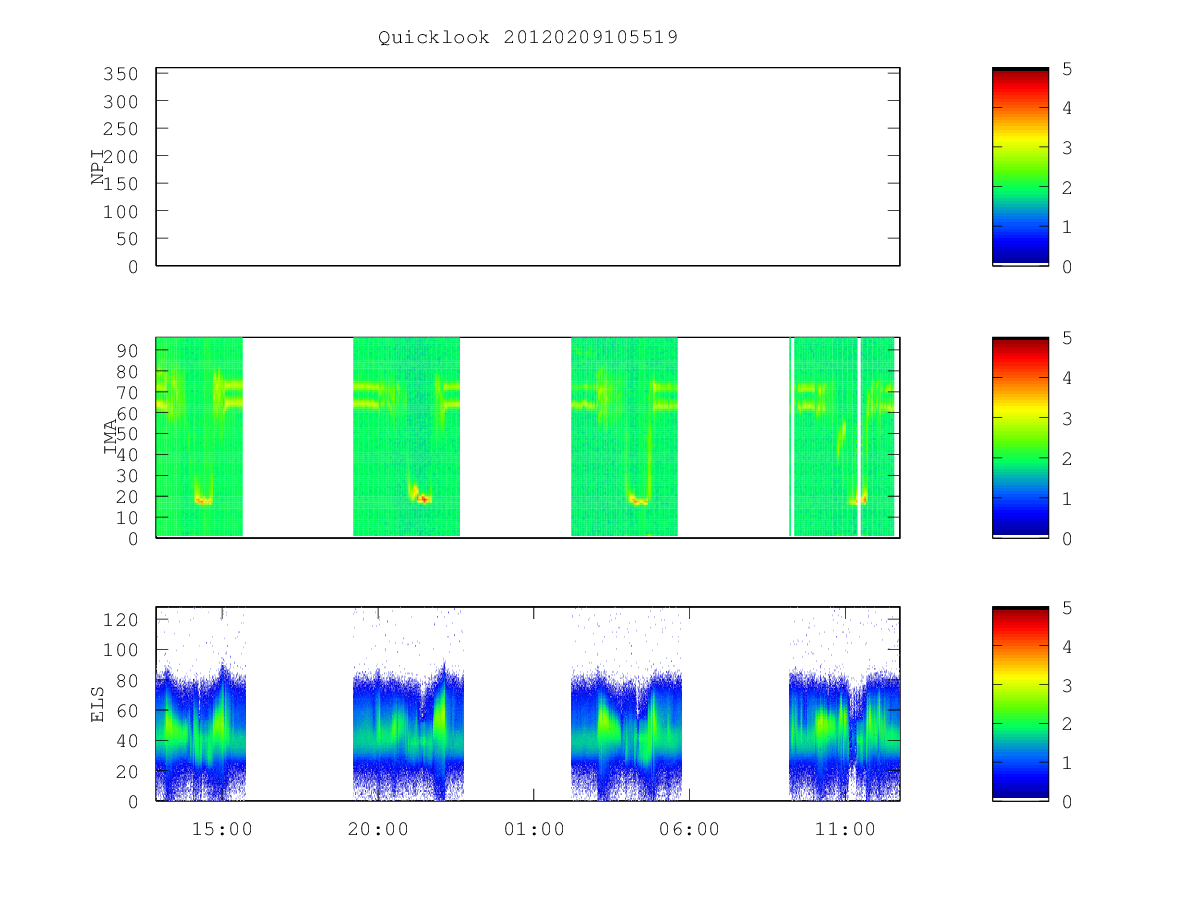Click the empty NPI plot area

tap(528, 167)
